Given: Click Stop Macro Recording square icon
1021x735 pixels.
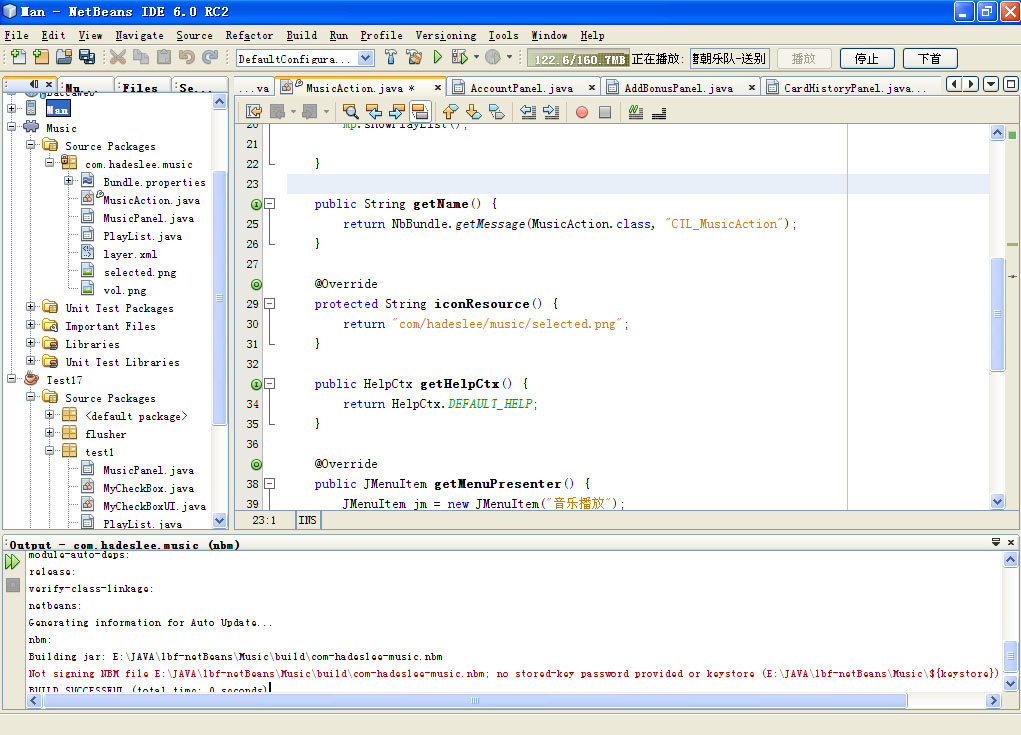Looking at the screenshot, I should click(605, 112).
